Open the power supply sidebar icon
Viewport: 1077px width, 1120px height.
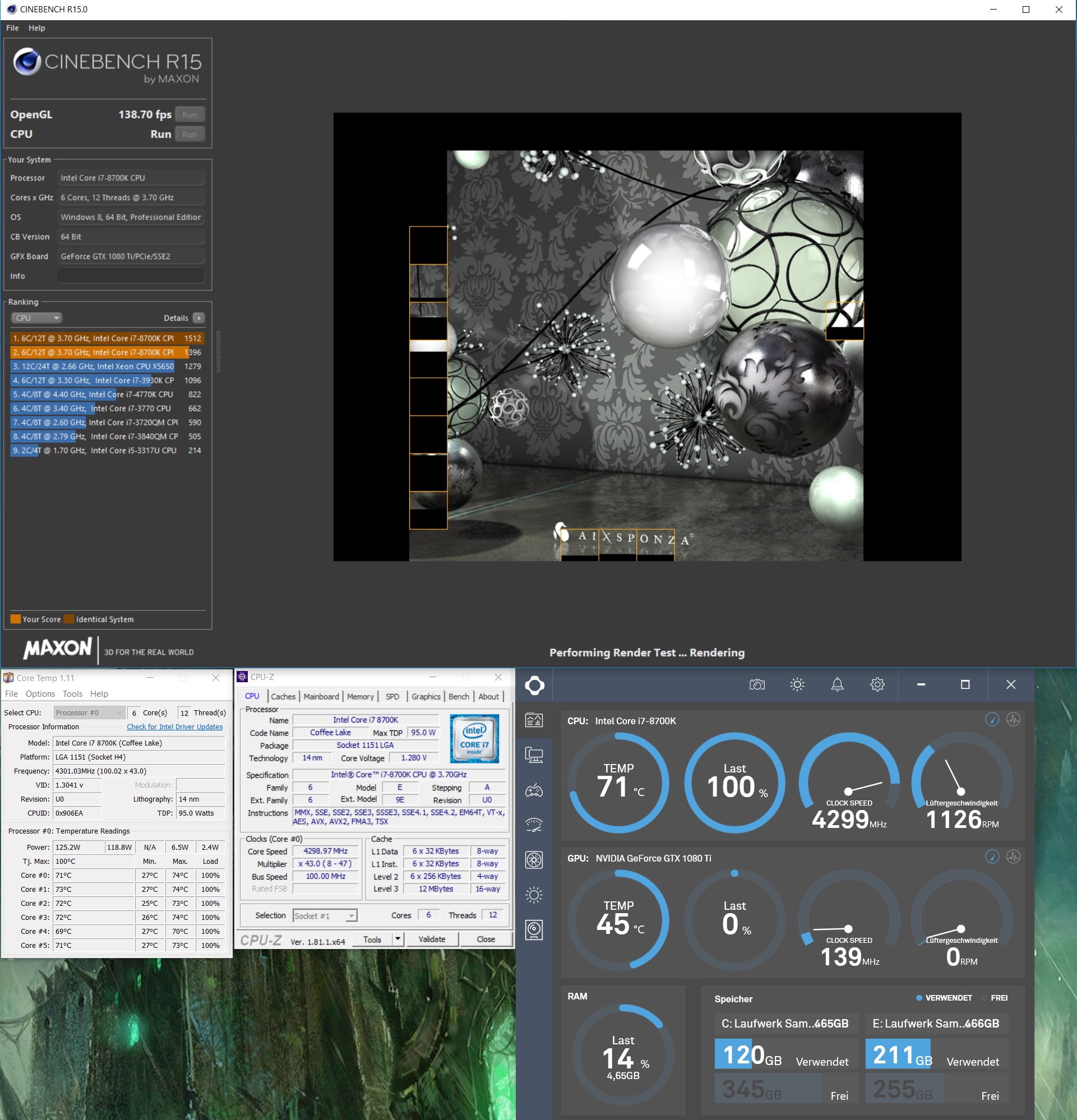[x=534, y=930]
